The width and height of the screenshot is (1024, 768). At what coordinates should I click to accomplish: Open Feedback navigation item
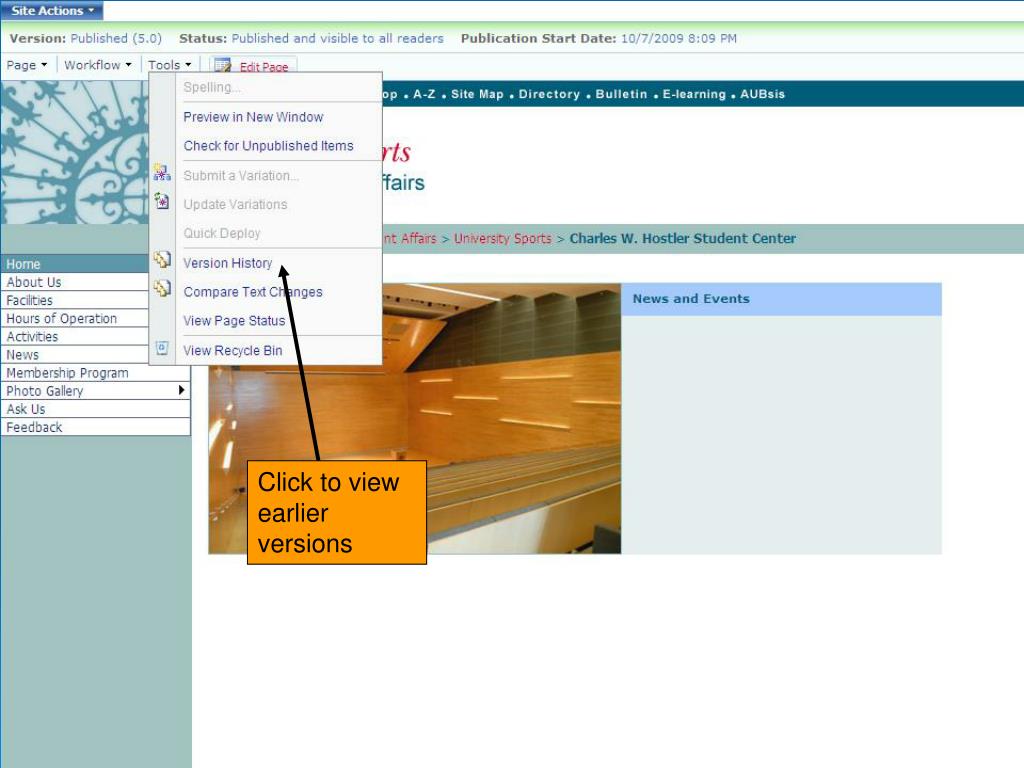95,427
